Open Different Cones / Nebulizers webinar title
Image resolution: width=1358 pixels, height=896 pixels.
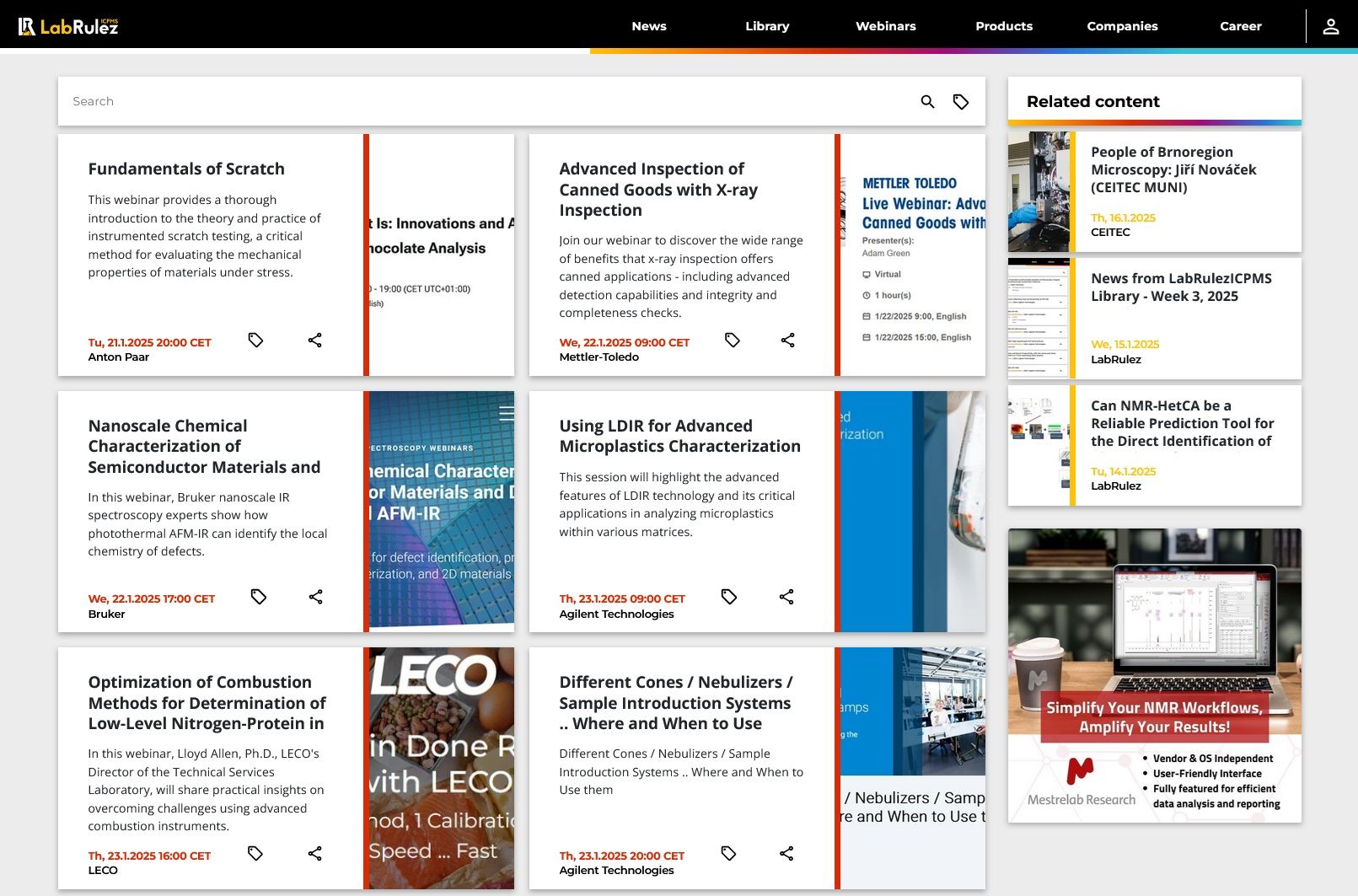[x=676, y=703]
